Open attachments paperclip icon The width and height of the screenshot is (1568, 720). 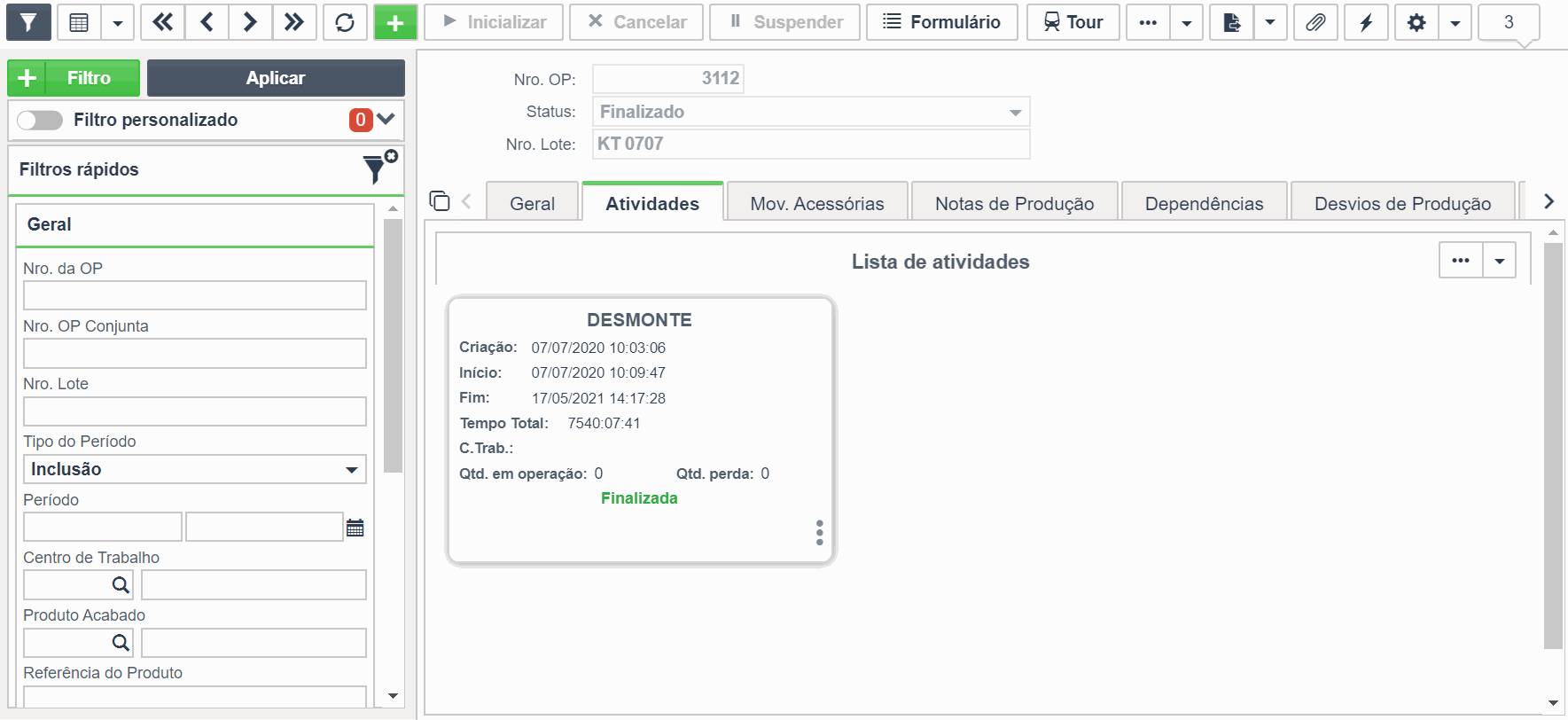[1315, 22]
